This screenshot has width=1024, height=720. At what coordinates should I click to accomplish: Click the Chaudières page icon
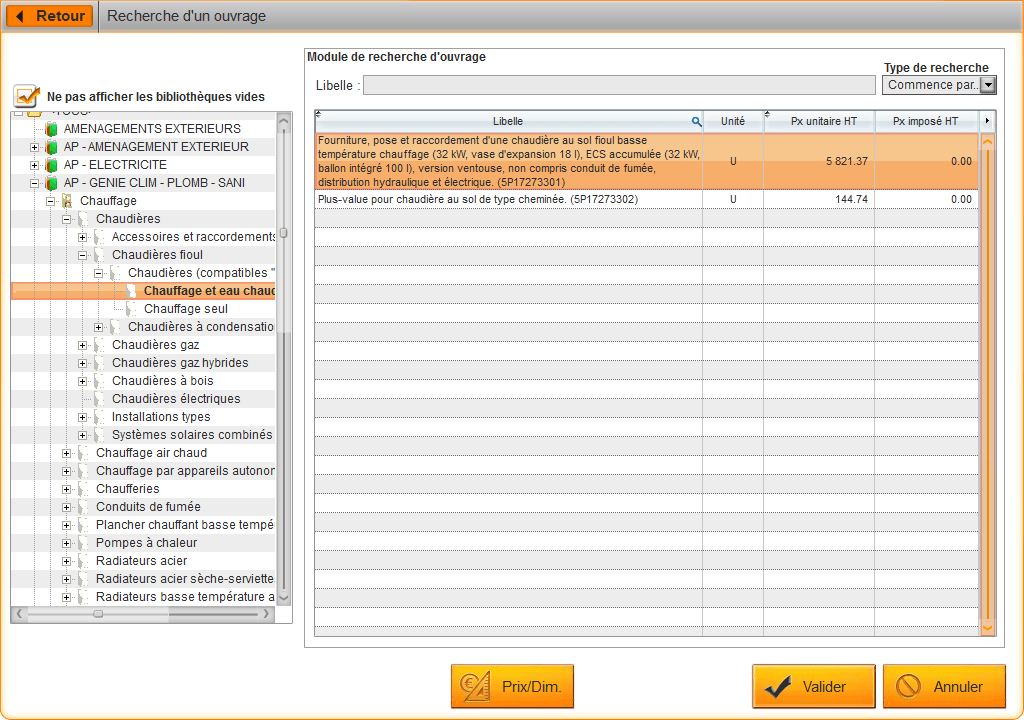pos(83,219)
